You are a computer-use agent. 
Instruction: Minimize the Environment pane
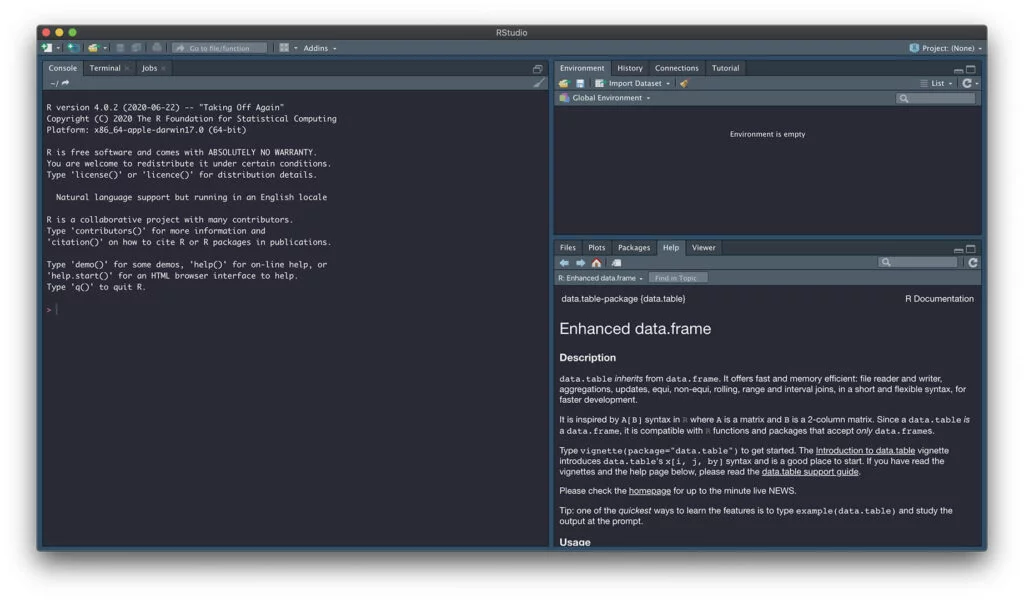tap(958, 69)
